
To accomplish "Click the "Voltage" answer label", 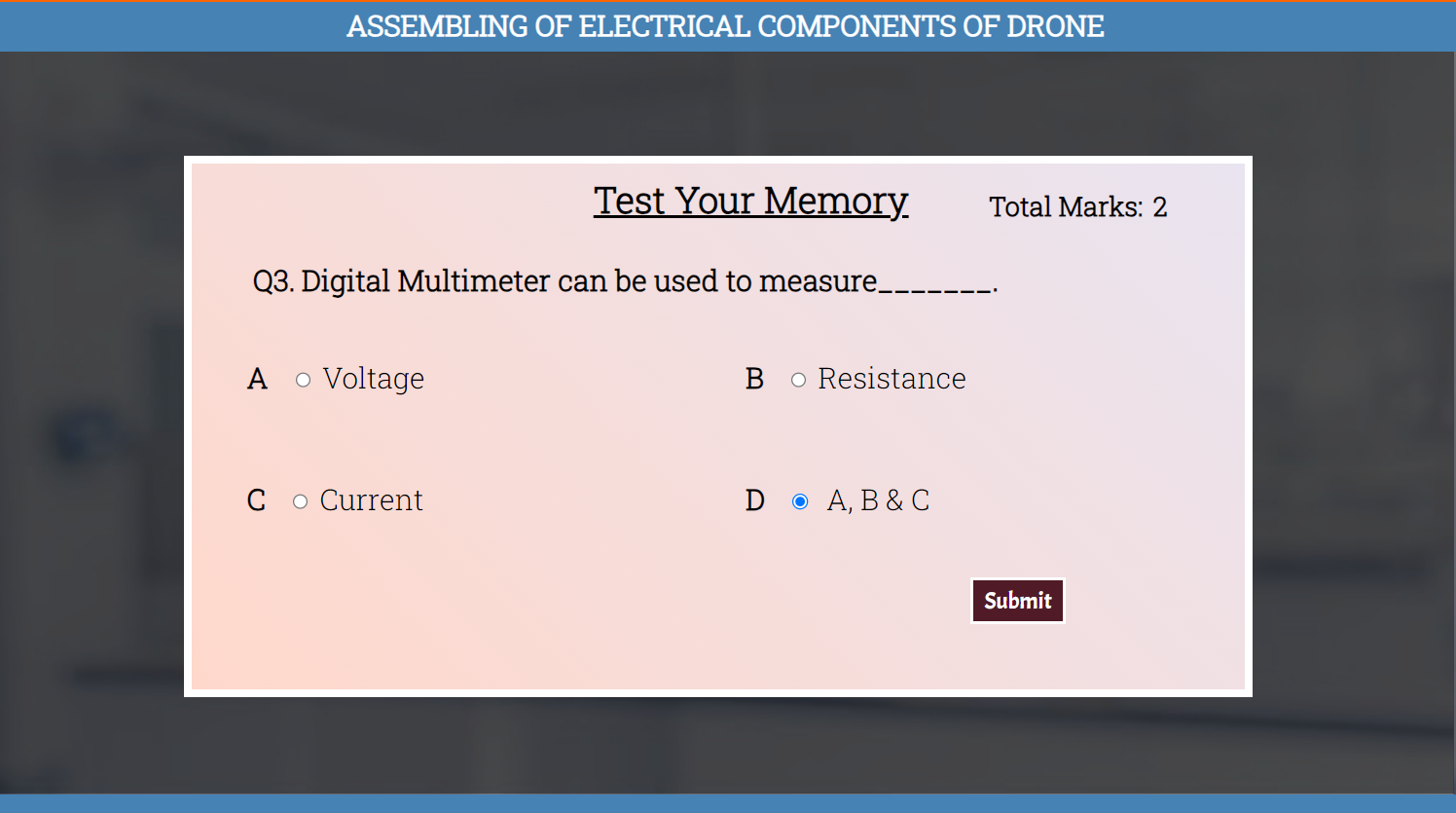I will coord(374,379).
